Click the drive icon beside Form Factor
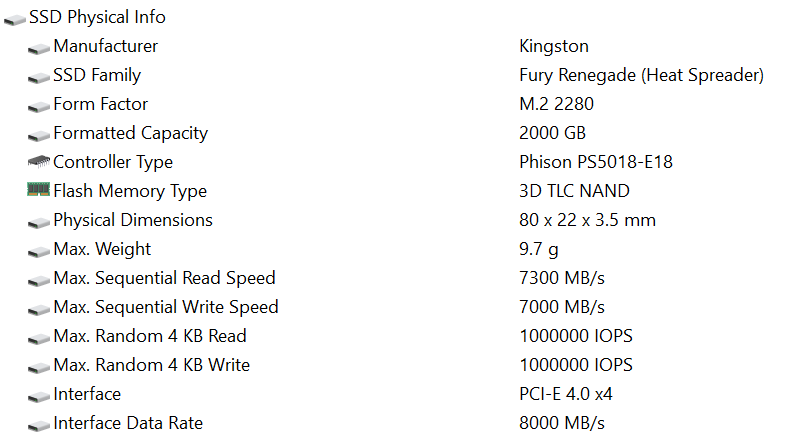This screenshot has height=445, width=790. coord(39,105)
